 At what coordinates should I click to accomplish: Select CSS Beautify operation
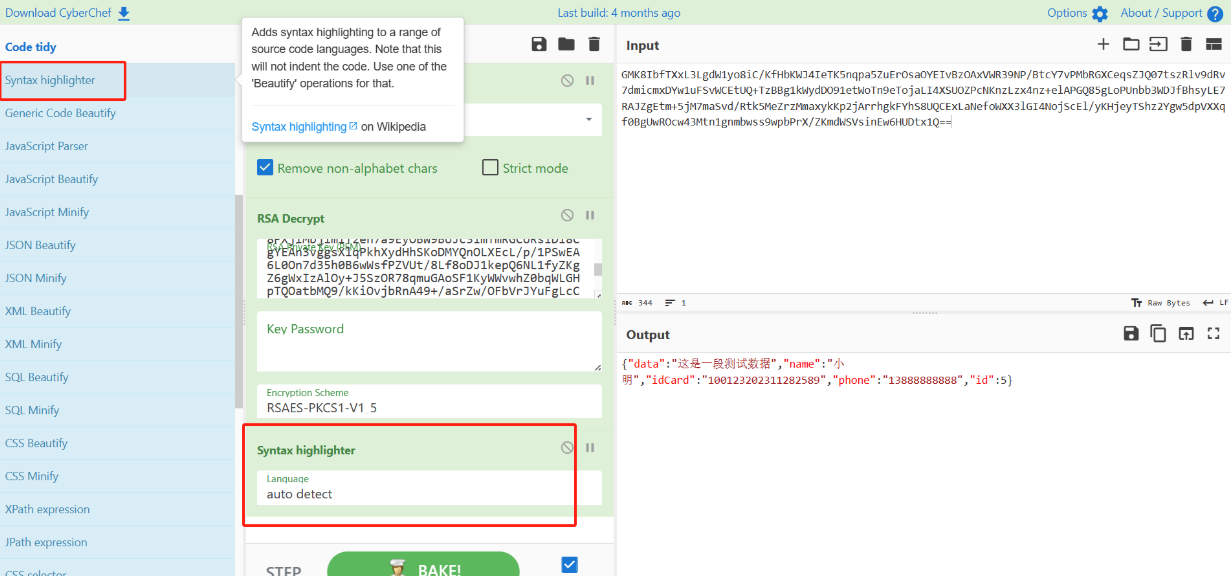point(117,443)
